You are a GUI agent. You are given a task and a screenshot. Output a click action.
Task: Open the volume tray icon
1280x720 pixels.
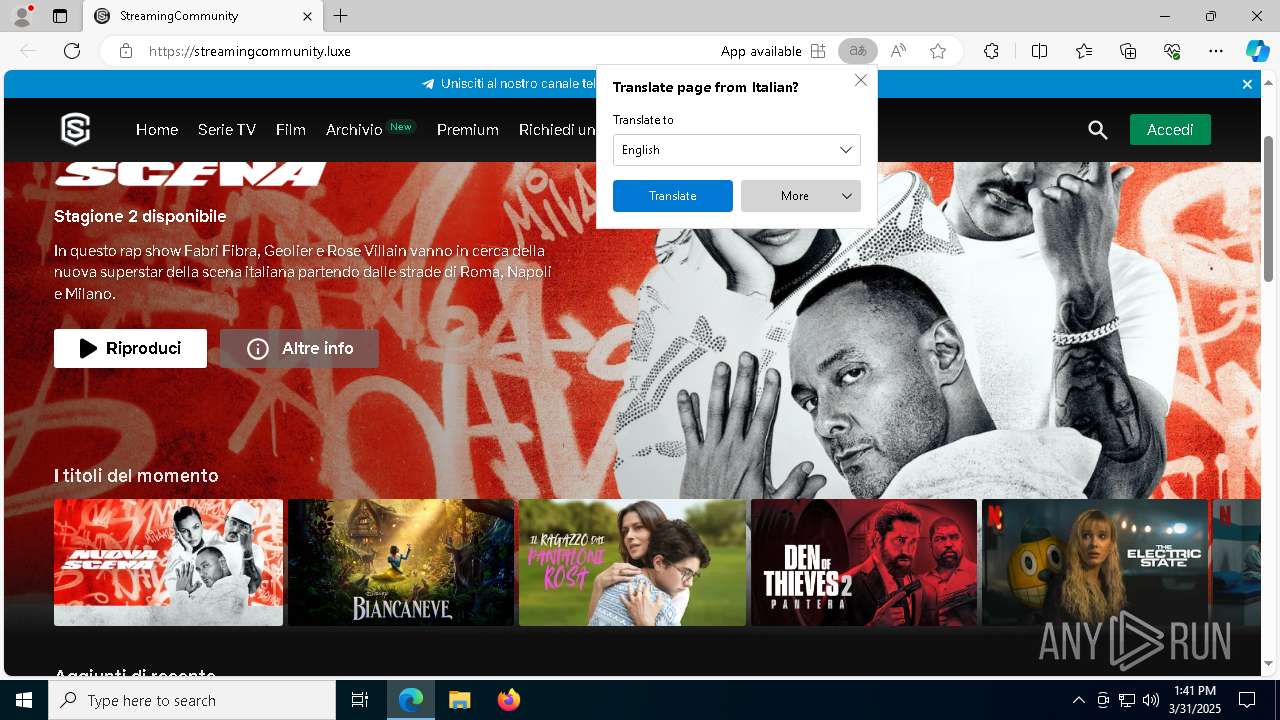1150,700
